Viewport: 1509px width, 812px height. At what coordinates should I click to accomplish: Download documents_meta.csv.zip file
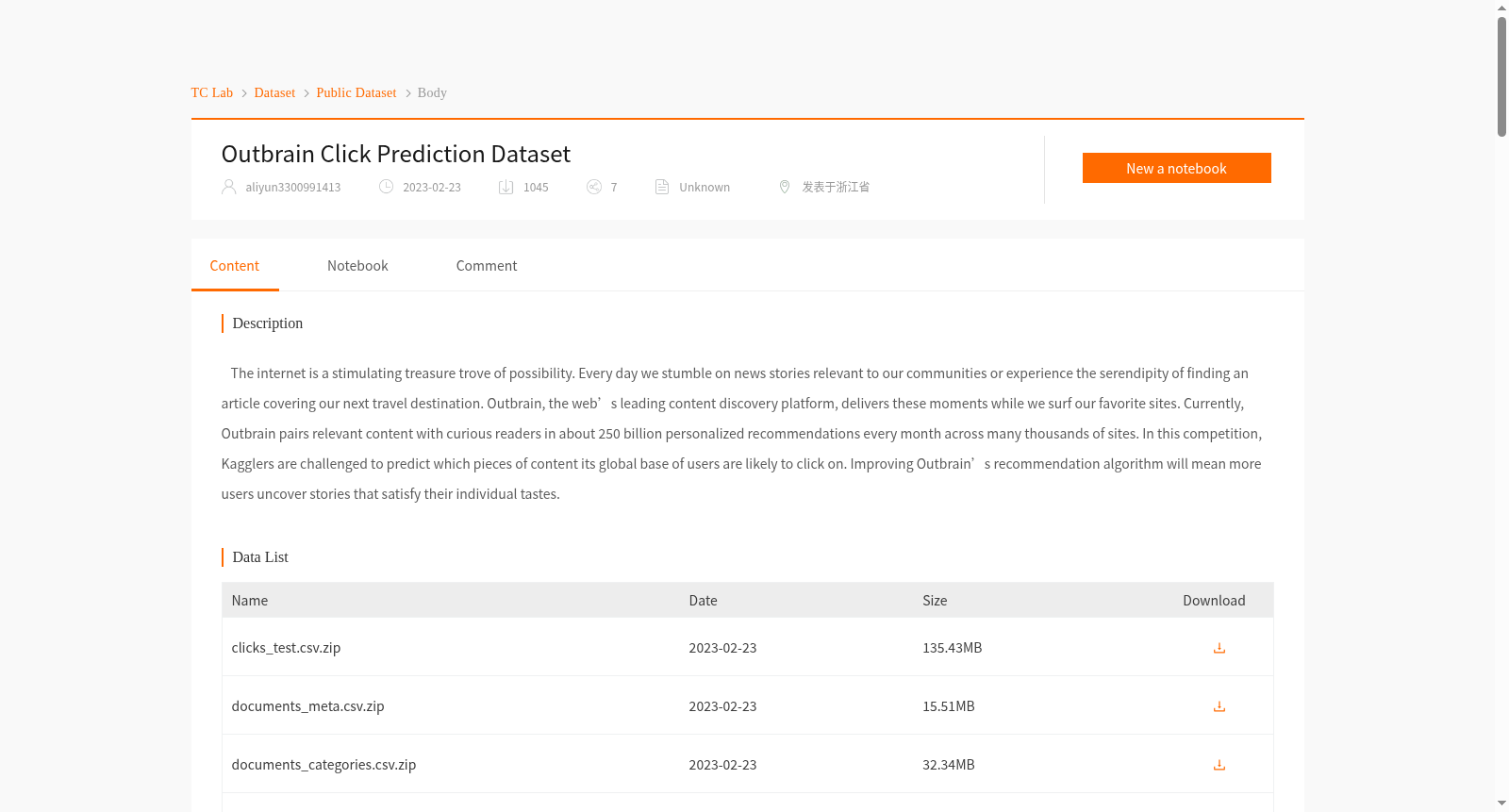1219,706
